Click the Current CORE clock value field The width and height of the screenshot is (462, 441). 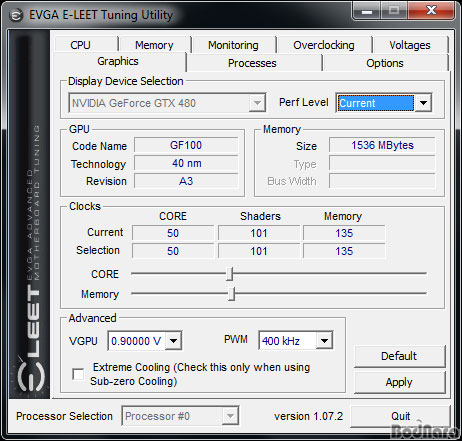click(173, 233)
